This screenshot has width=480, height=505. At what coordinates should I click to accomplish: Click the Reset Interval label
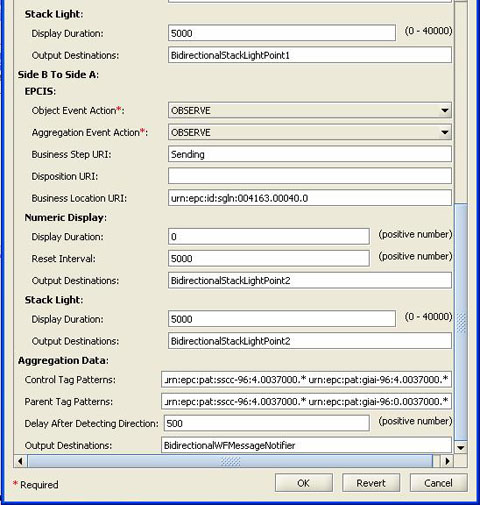click(64, 259)
